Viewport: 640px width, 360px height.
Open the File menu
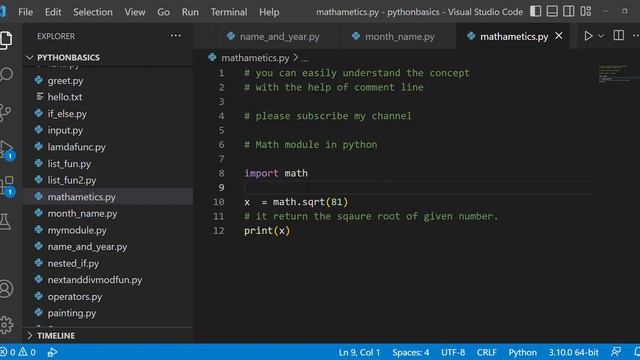pyautogui.click(x=25, y=12)
